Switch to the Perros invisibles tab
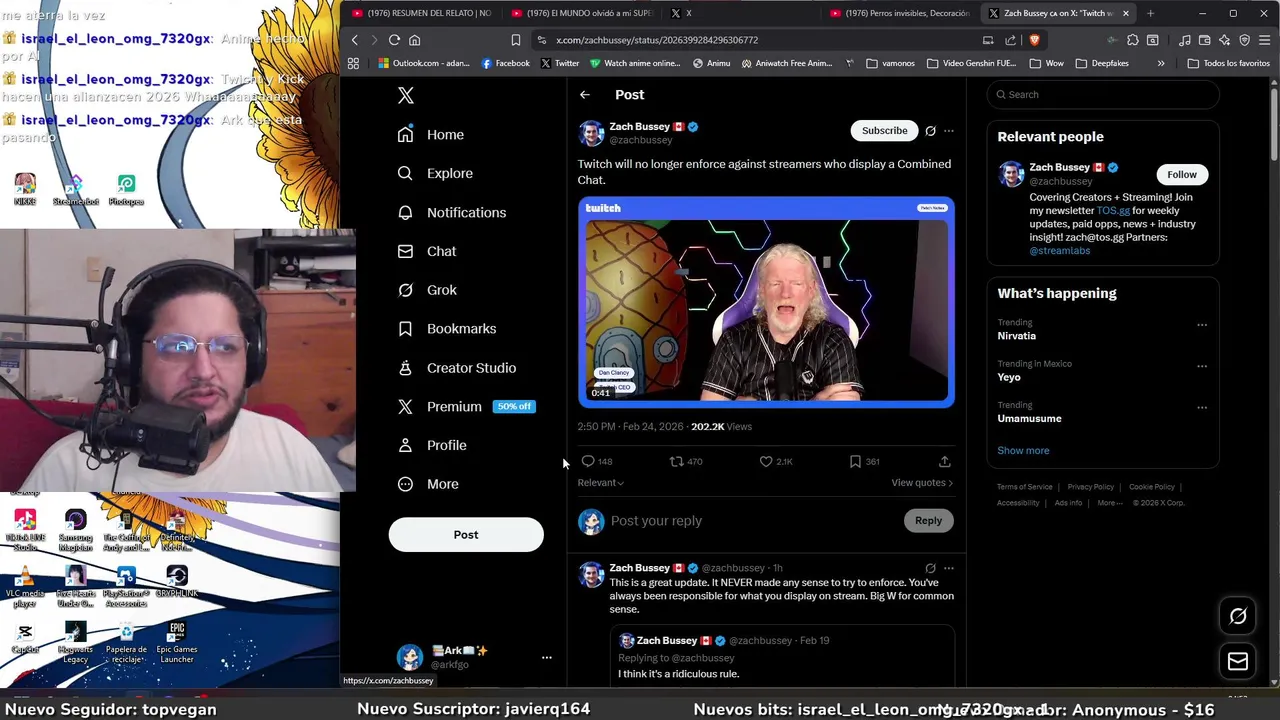The width and height of the screenshot is (1280, 720). [900, 13]
